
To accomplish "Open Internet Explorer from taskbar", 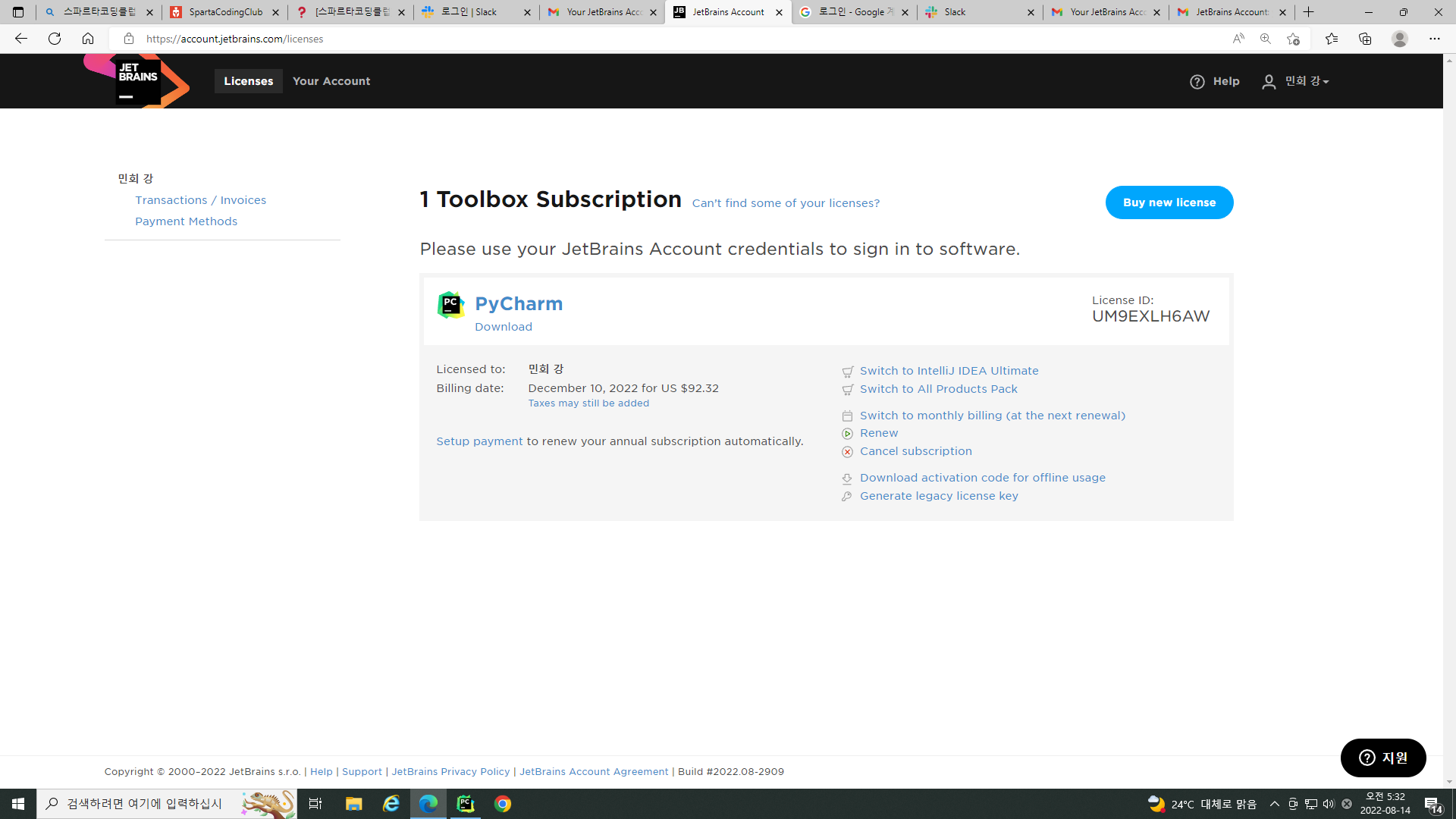I will tap(391, 804).
